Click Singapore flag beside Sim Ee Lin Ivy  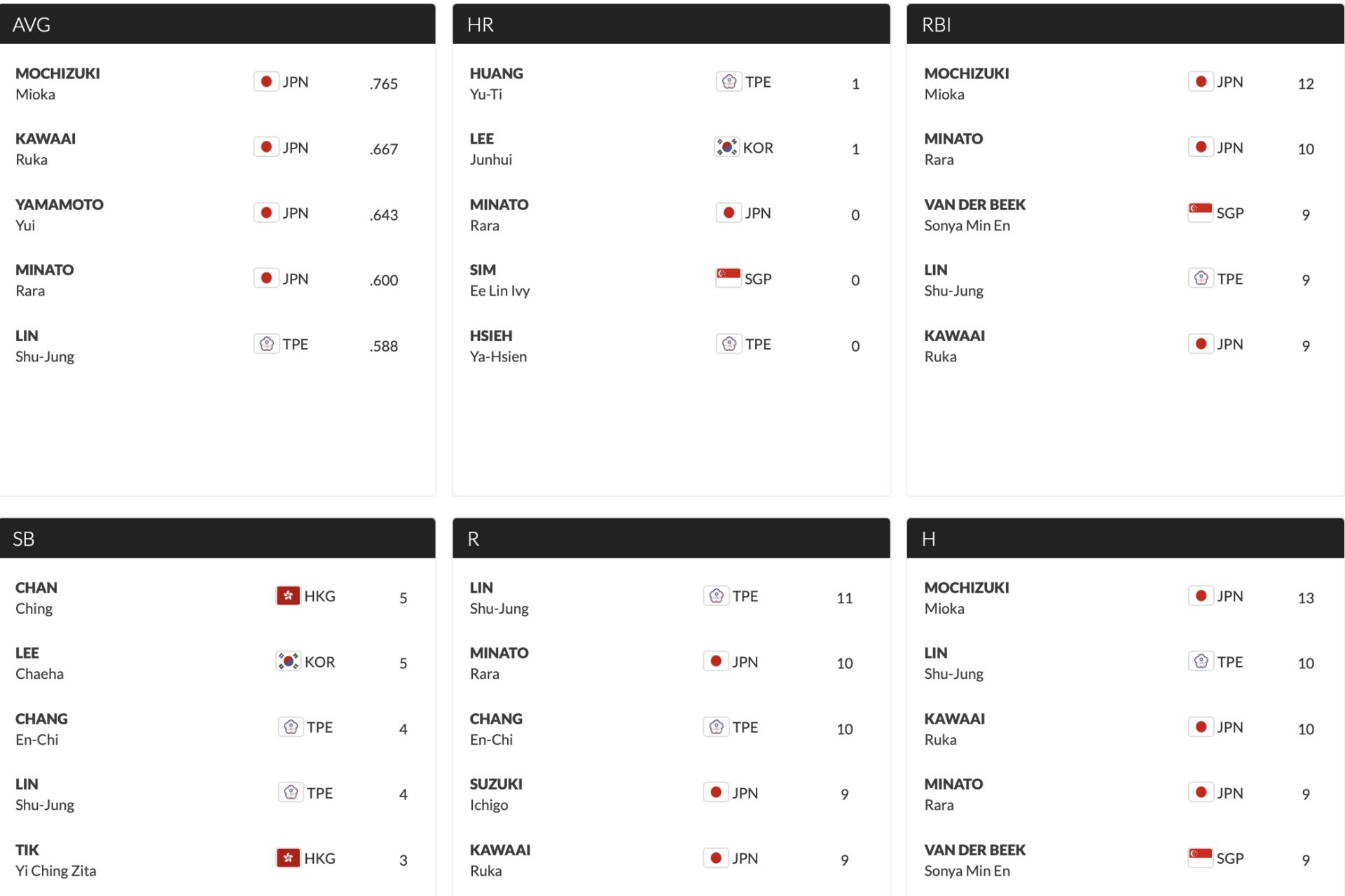(728, 278)
